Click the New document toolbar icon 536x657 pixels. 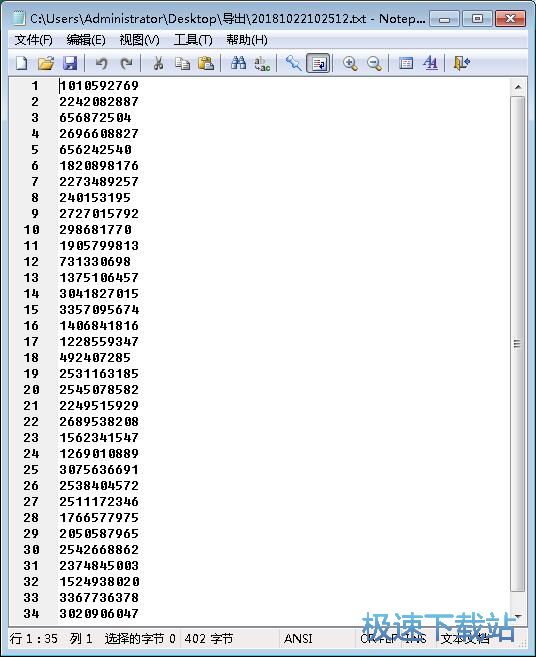click(x=22, y=63)
